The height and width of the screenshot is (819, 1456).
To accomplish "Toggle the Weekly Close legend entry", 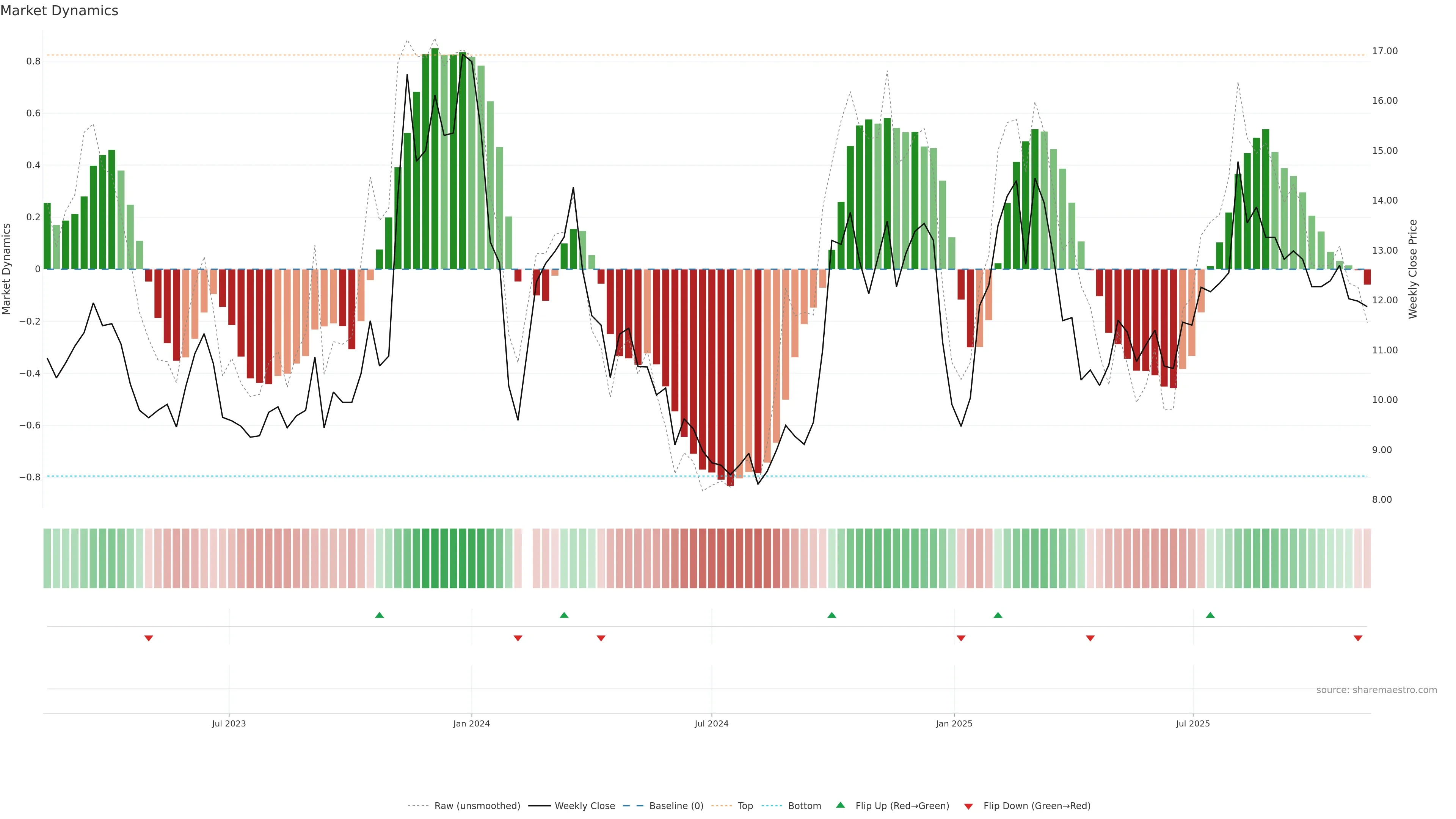I will (x=584, y=806).
